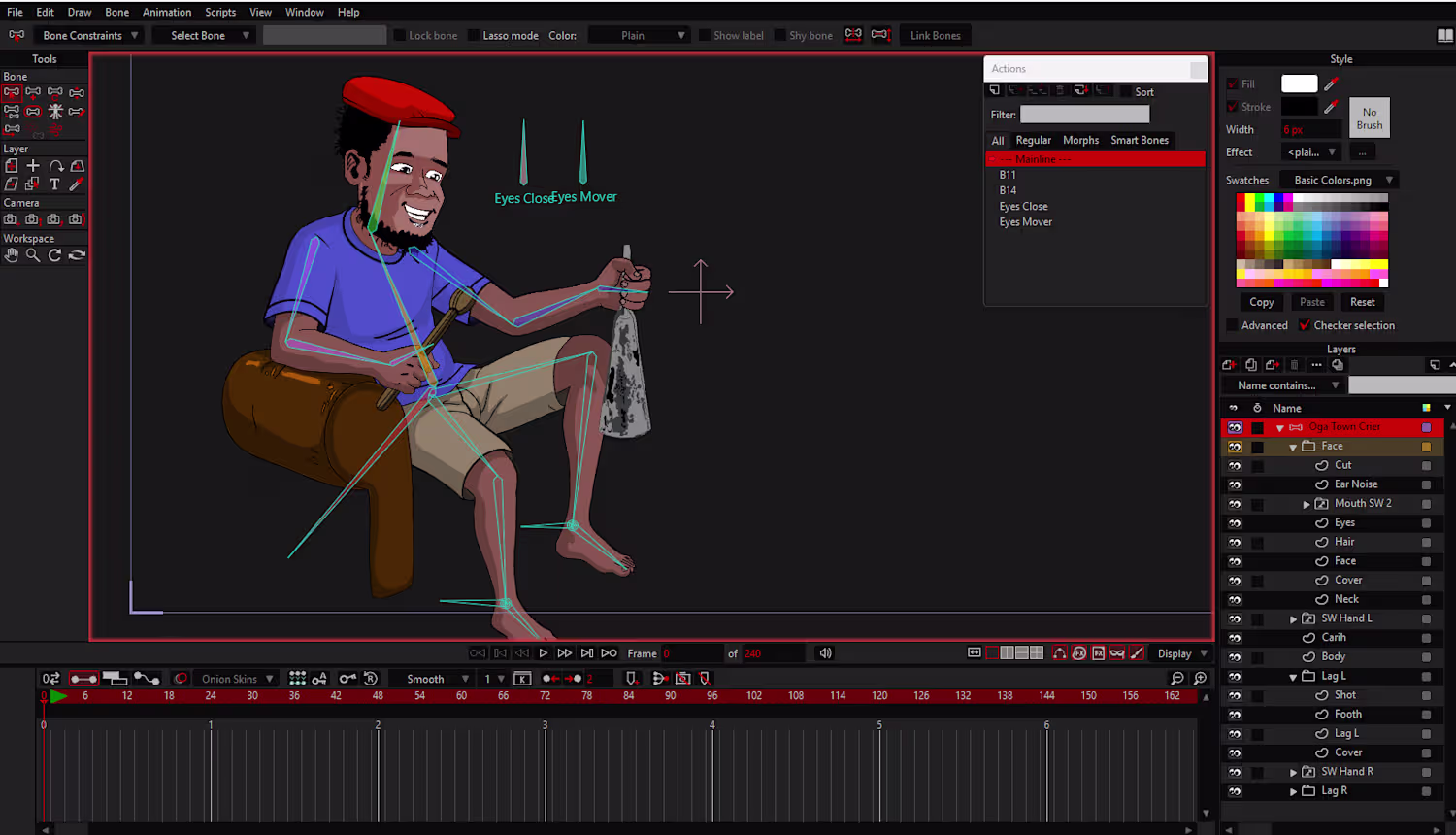Click the Stroke color eyedropper
This screenshot has width=1456, height=835.
[x=1331, y=107]
